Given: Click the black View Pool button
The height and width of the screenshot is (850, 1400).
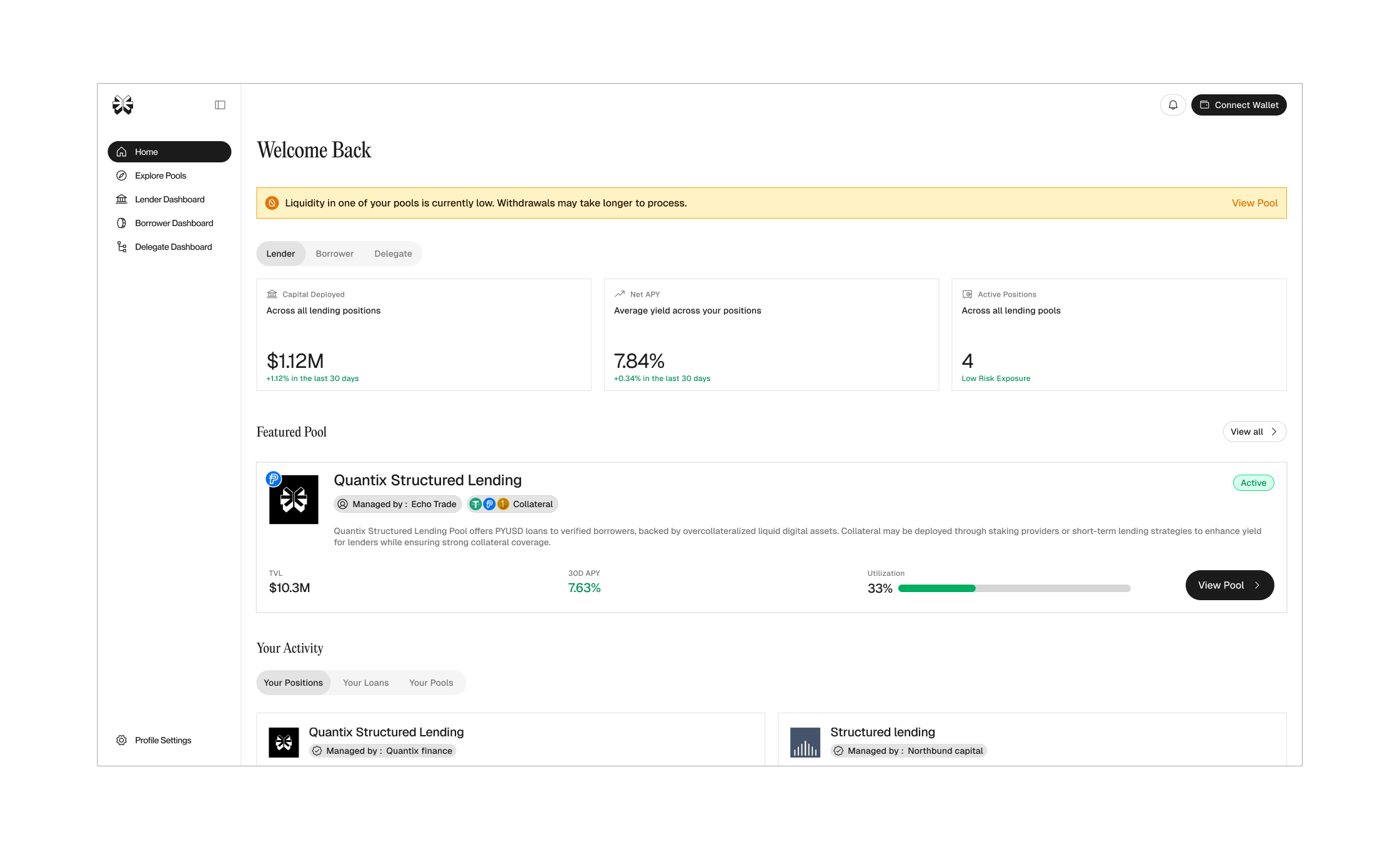Looking at the screenshot, I should [x=1229, y=585].
